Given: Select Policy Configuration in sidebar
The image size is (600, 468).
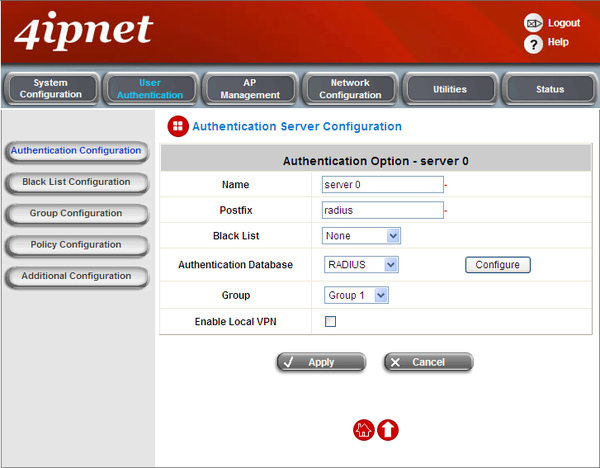Looking at the screenshot, I should [x=77, y=246].
